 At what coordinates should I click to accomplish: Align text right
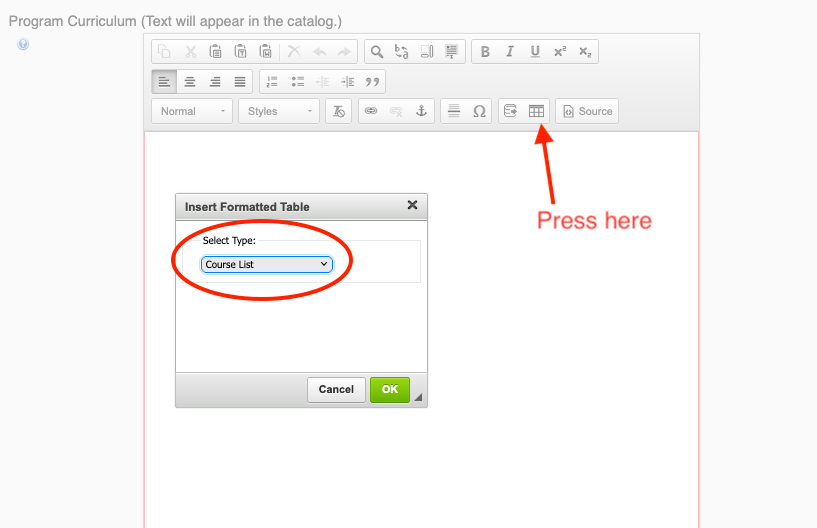point(215,82)
